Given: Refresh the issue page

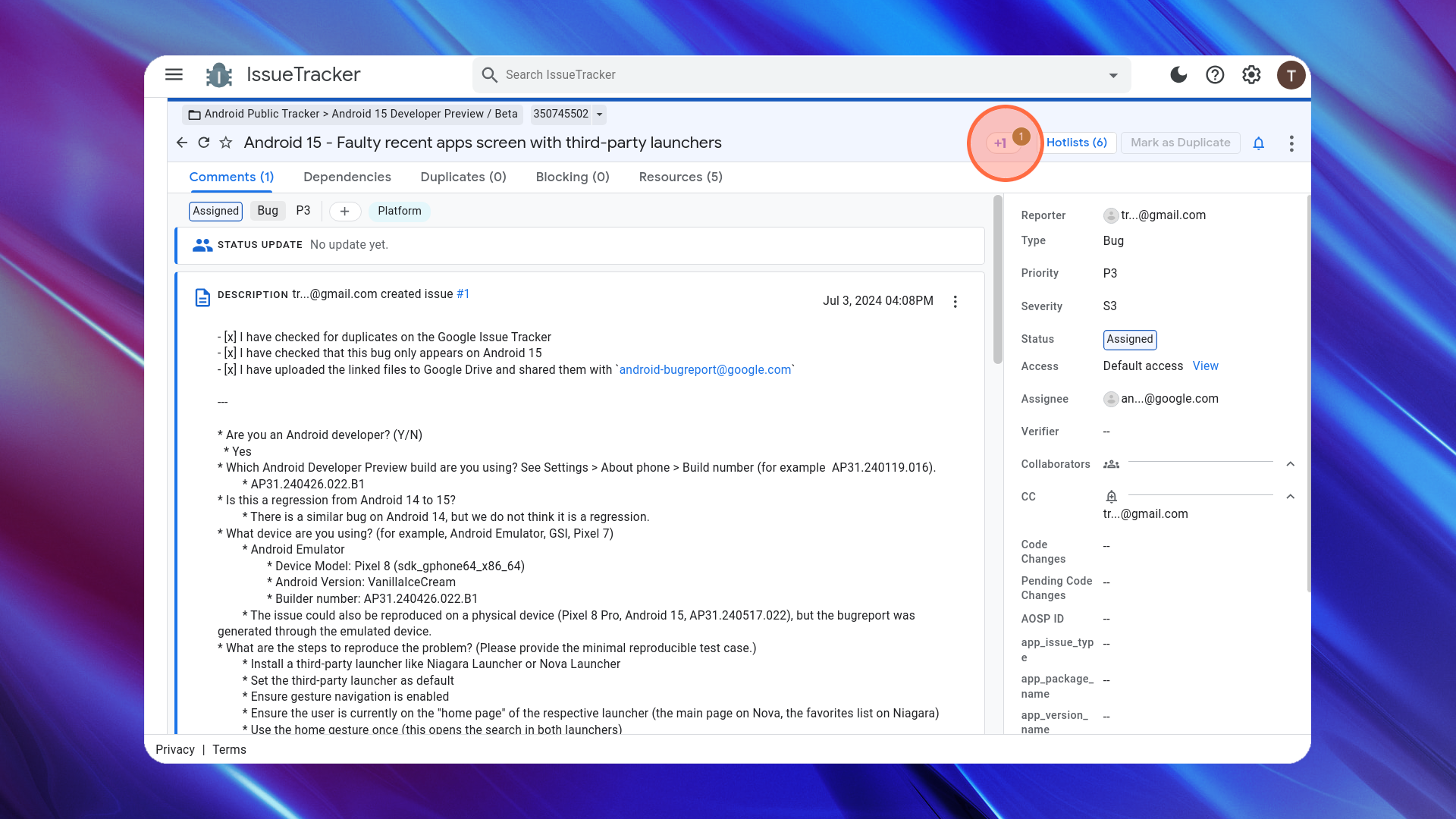Looking at the screenshot, I should [x=204, y=143].
